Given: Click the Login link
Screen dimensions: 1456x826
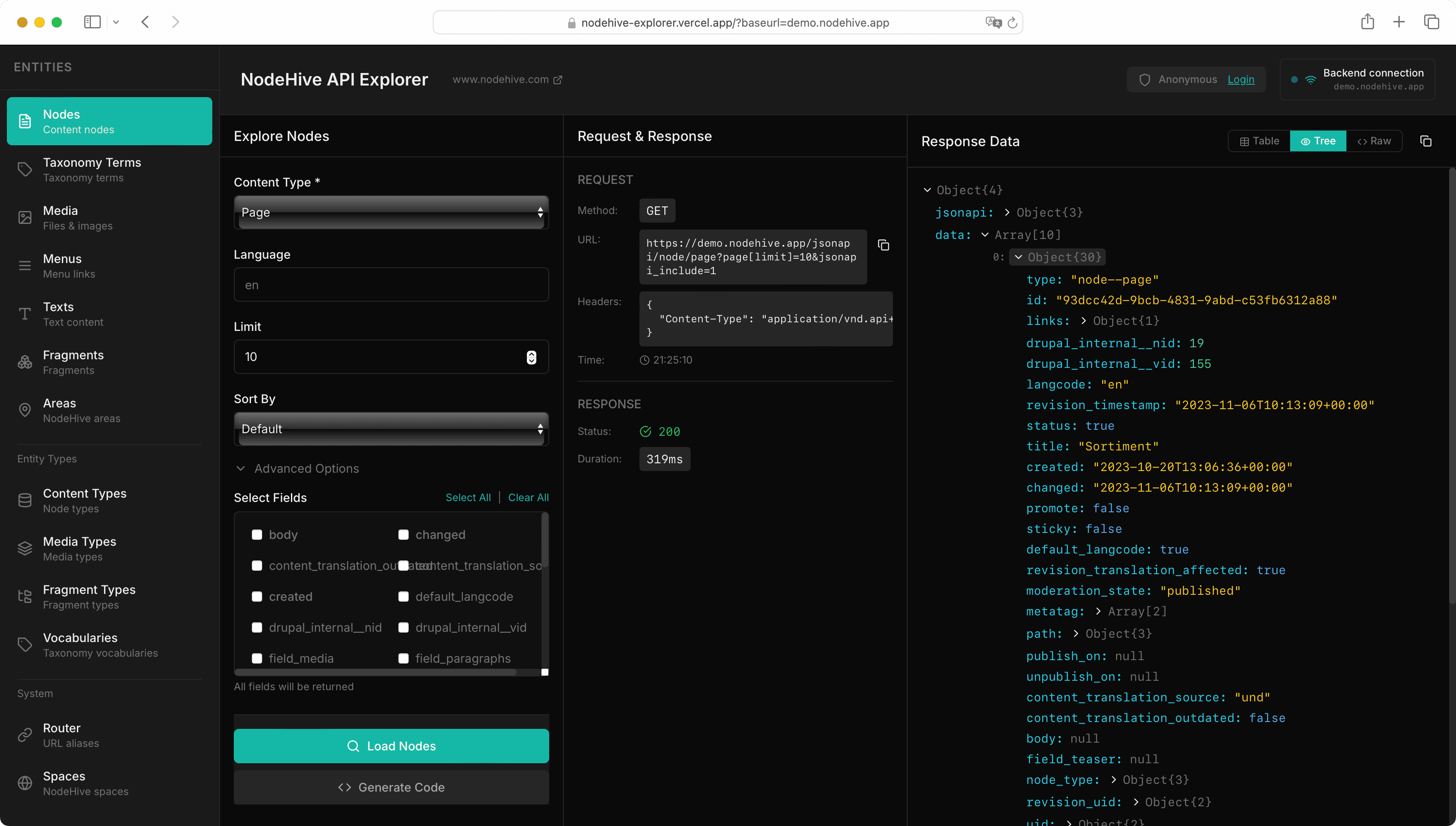Looking at the screenshot, I should (x=1241, y=80).
